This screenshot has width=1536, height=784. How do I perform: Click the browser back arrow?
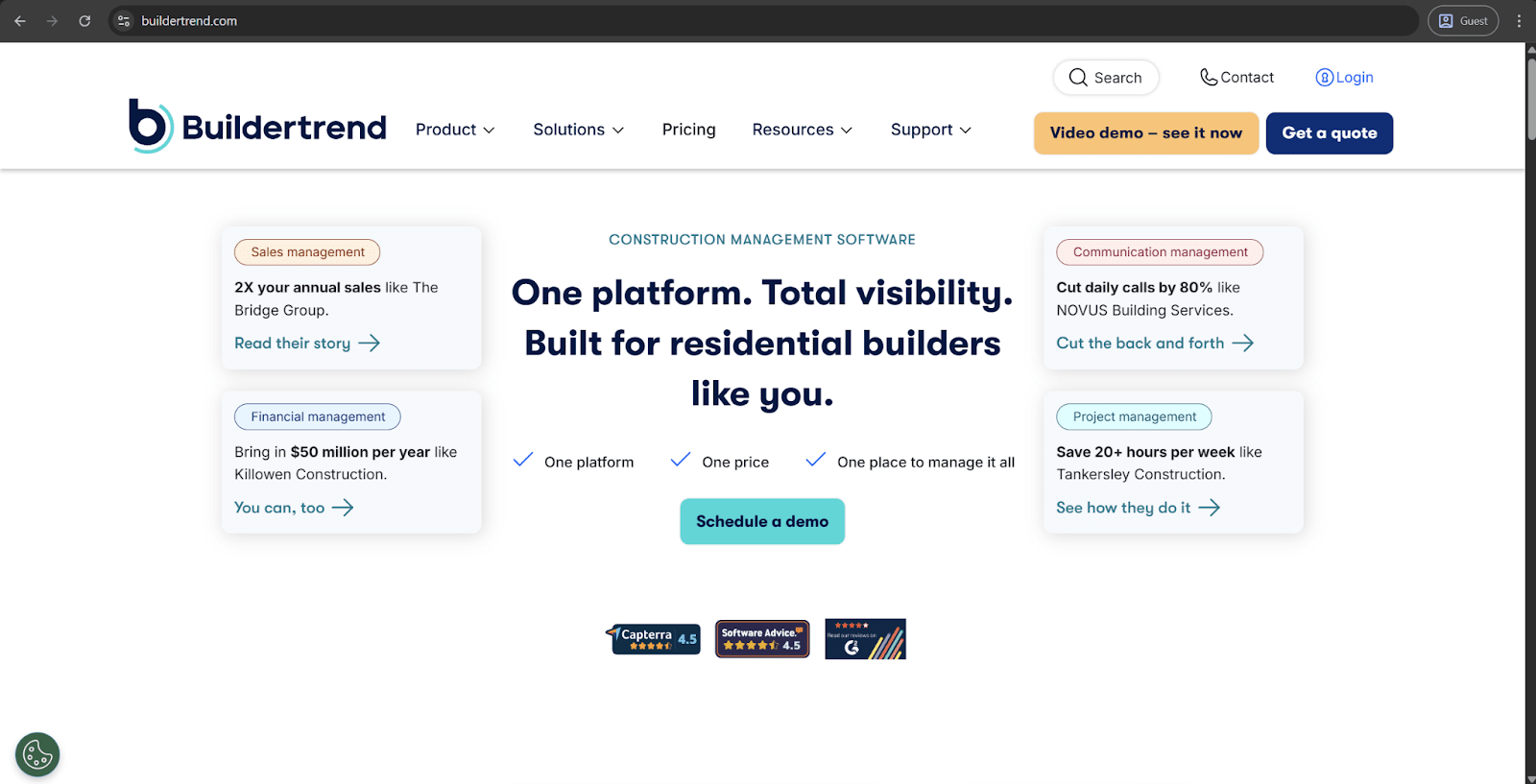point(20,21)
